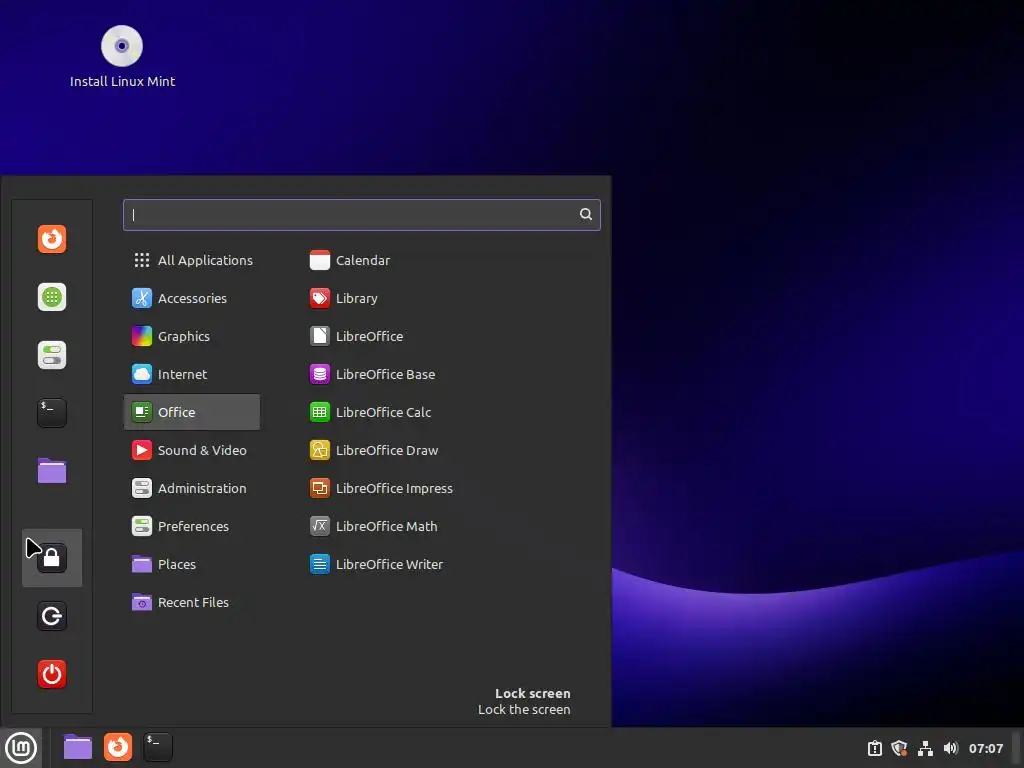Viewport: 1024px width, 768px height.
Task: Select the Accessories category
Action: tap(192, 298)
